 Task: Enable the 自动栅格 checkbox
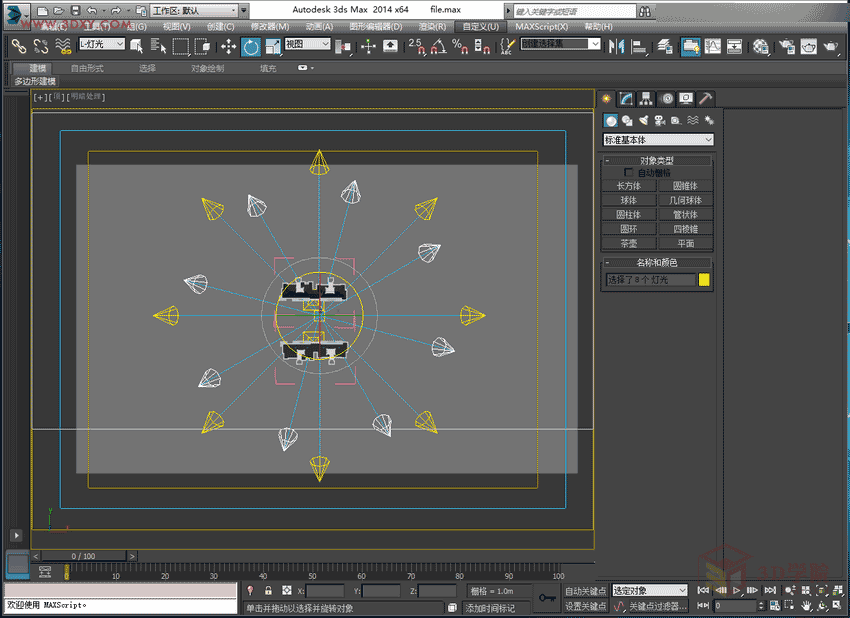click(629, 172)
